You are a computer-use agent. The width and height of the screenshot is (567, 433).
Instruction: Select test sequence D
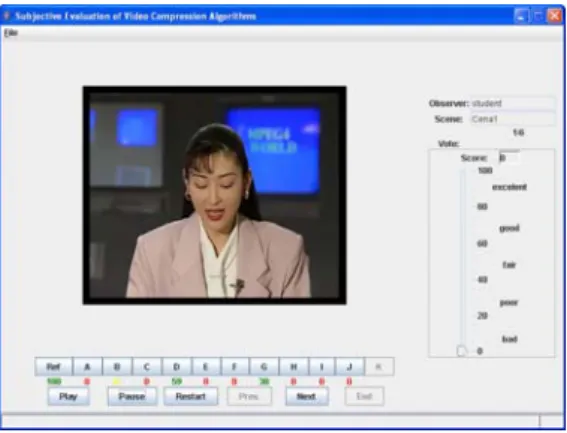pyautogui.click(x=176, y=367)
